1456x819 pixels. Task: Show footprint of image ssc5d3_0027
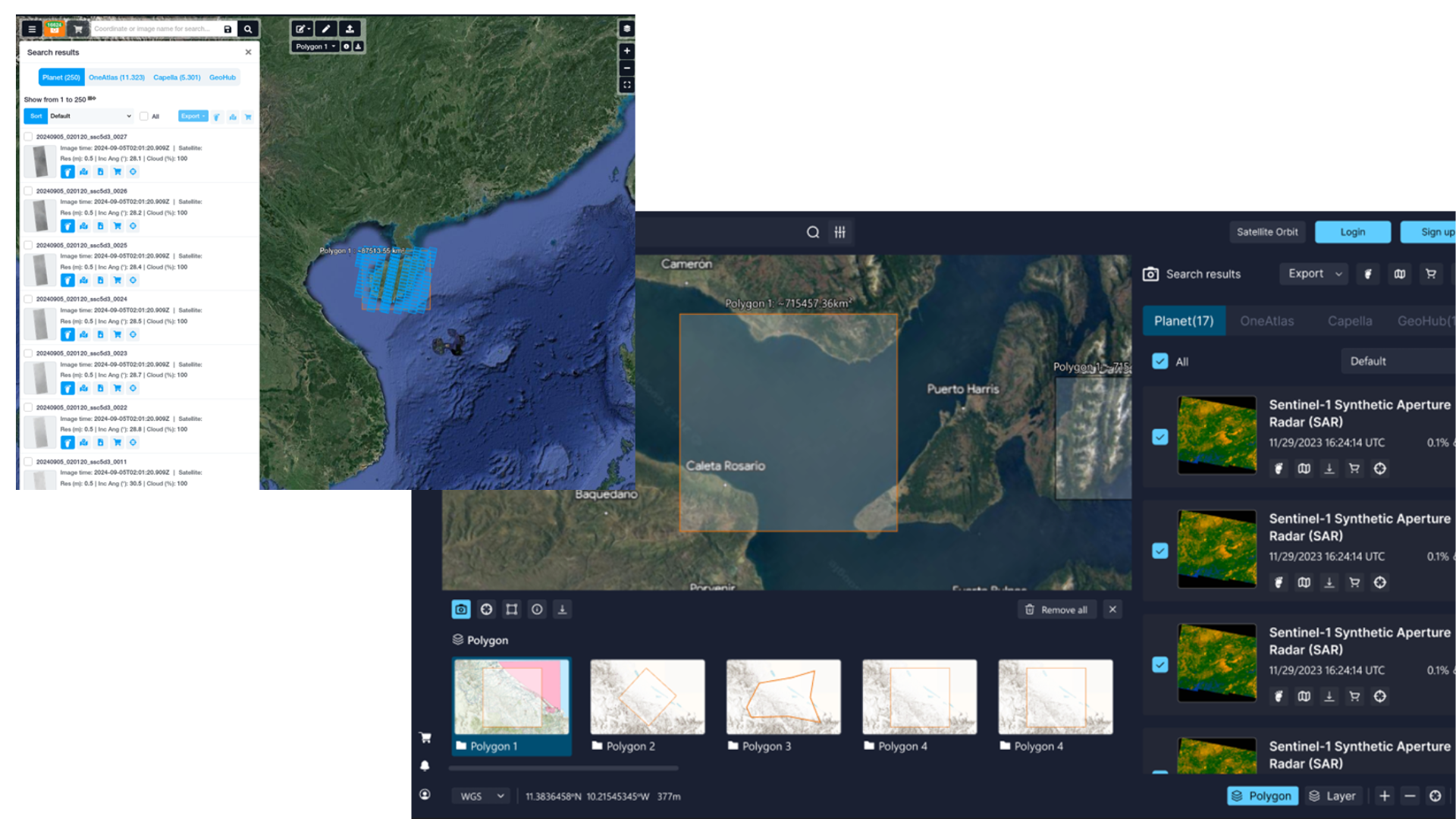(x=67, y=172)
